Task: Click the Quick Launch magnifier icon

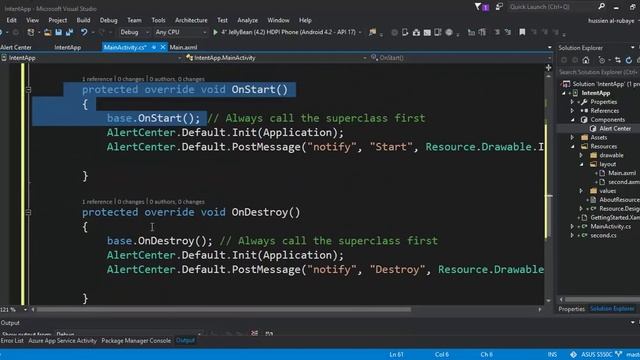Action: click(602, 7)
